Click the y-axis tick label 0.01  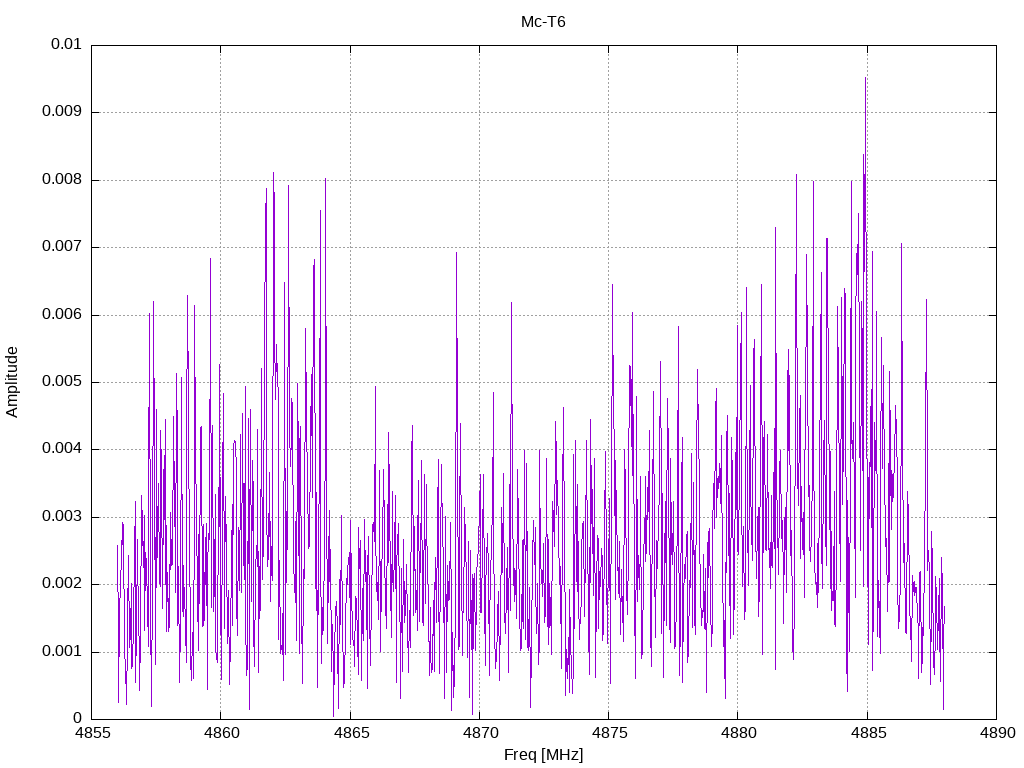coord(67,44)
